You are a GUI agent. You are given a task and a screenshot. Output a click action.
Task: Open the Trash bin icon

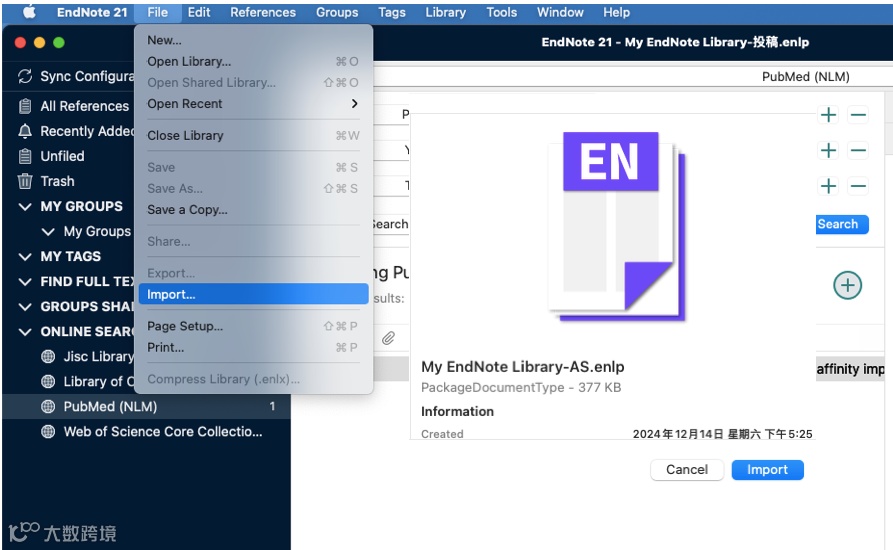coord(25,181)
